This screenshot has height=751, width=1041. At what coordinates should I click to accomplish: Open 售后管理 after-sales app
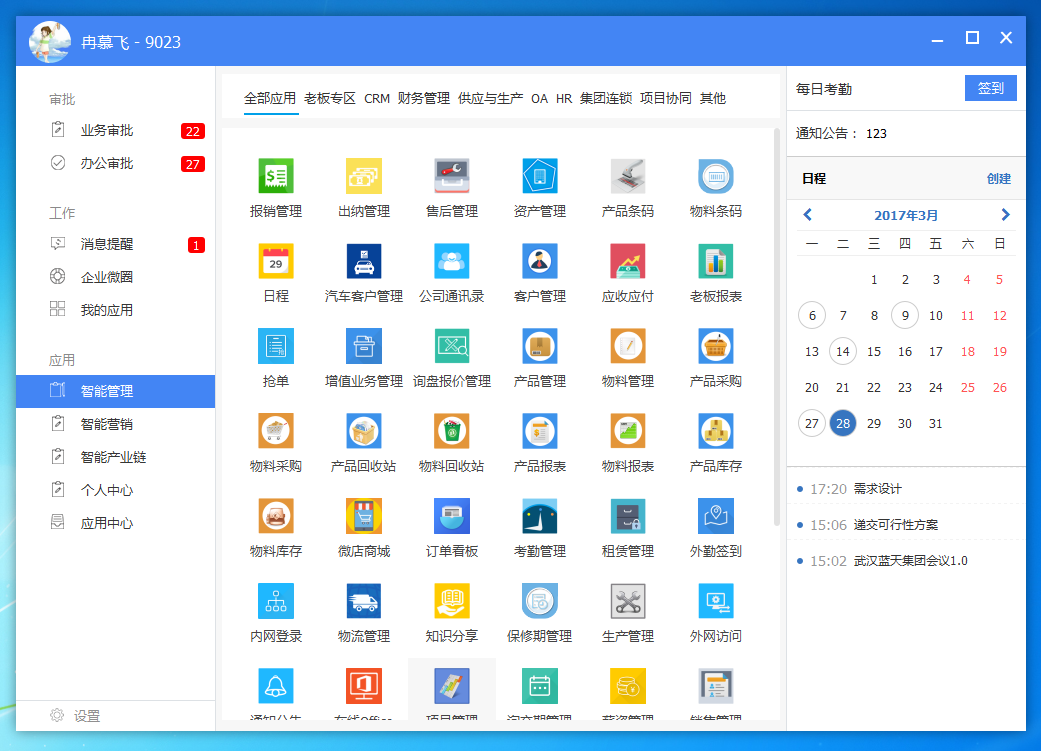coord(451,177)
